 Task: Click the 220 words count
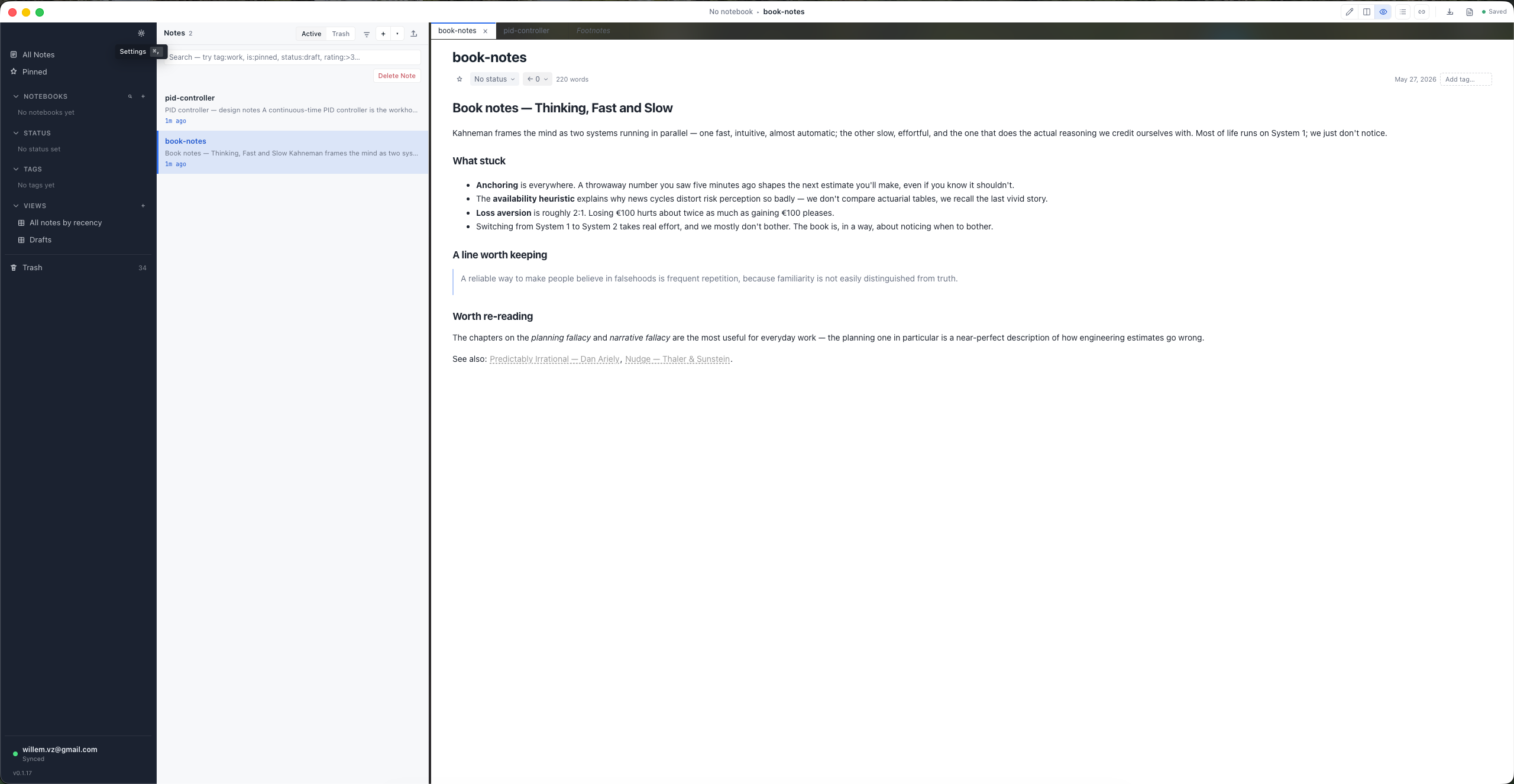coord(572,79)
